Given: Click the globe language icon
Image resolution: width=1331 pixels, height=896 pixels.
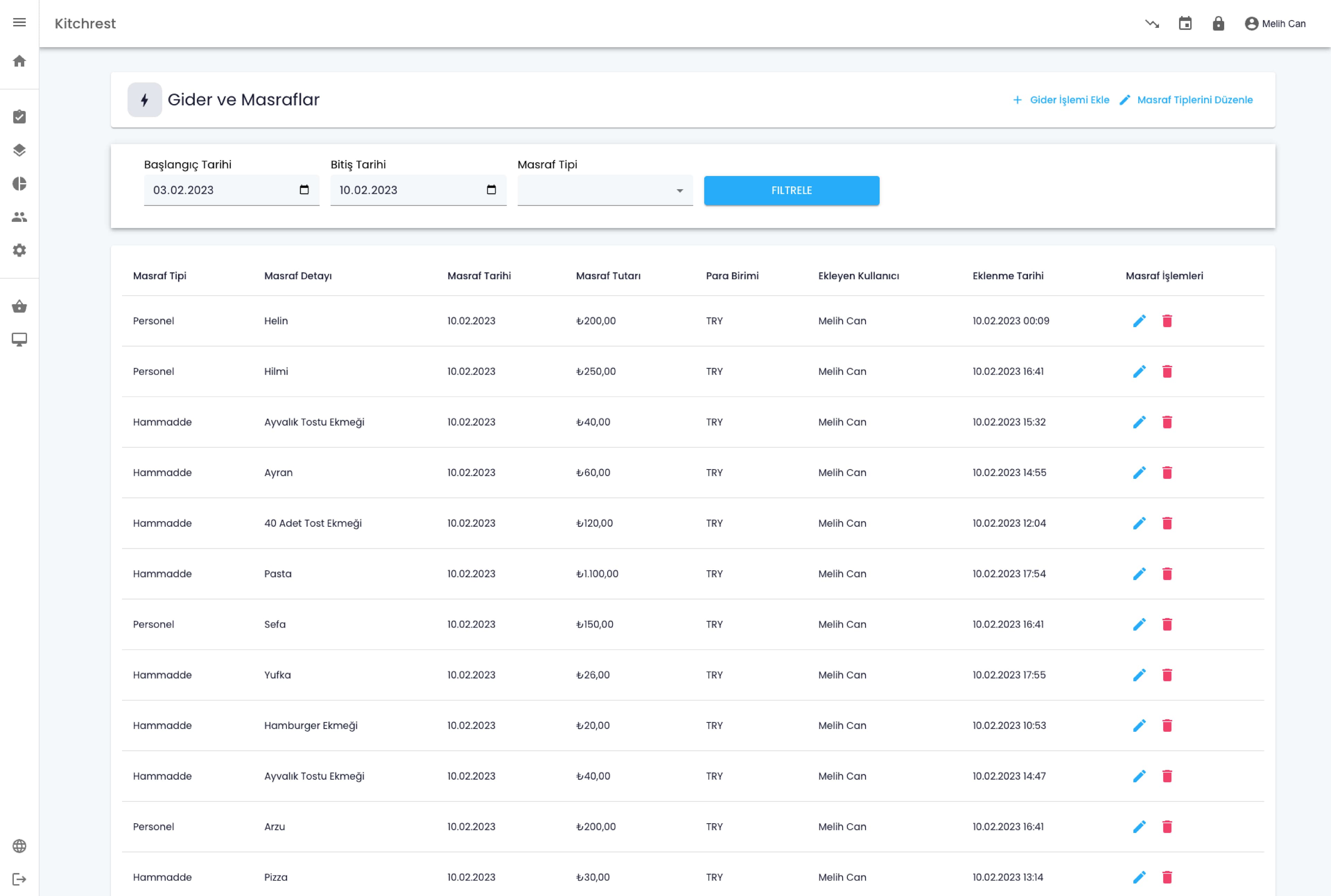Looking at the screenshot, I should (x=19, y=846).
